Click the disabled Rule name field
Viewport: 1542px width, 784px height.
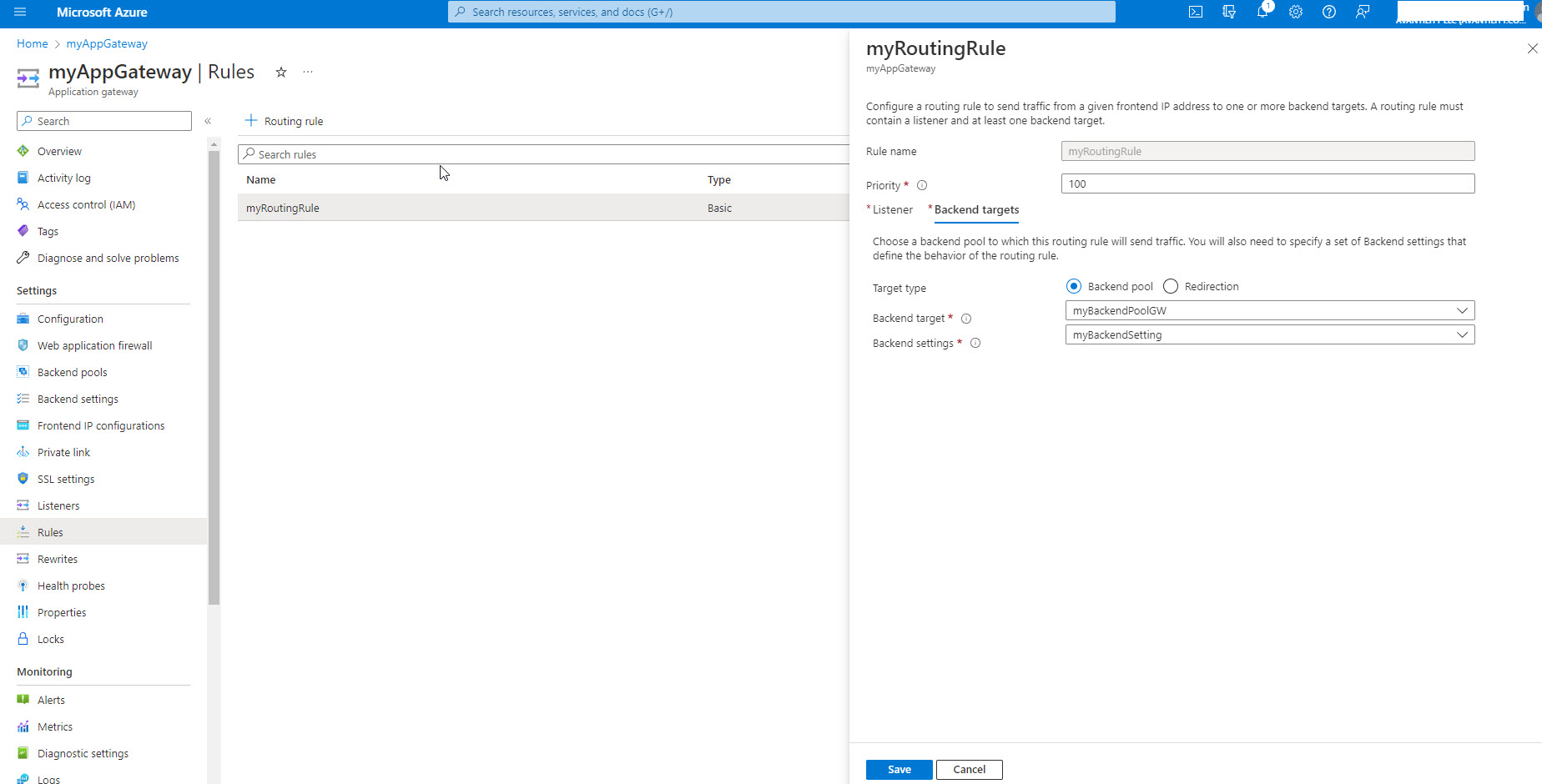[x=1267, y=151]
